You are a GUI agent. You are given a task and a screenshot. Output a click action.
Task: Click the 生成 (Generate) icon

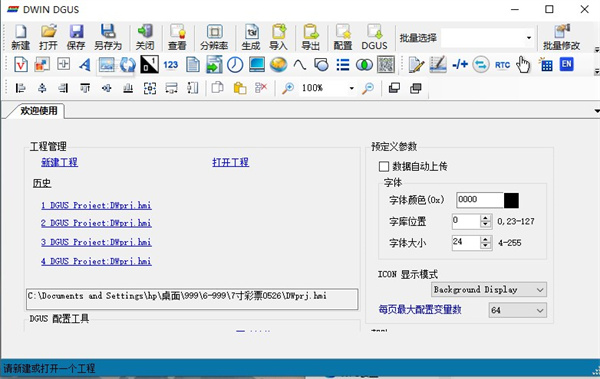tap(251, 38)
